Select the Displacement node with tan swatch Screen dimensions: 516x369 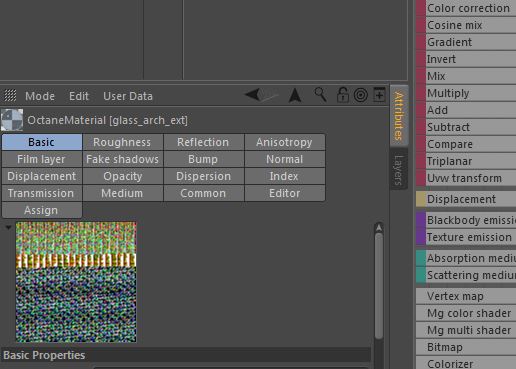coord(466,199)
